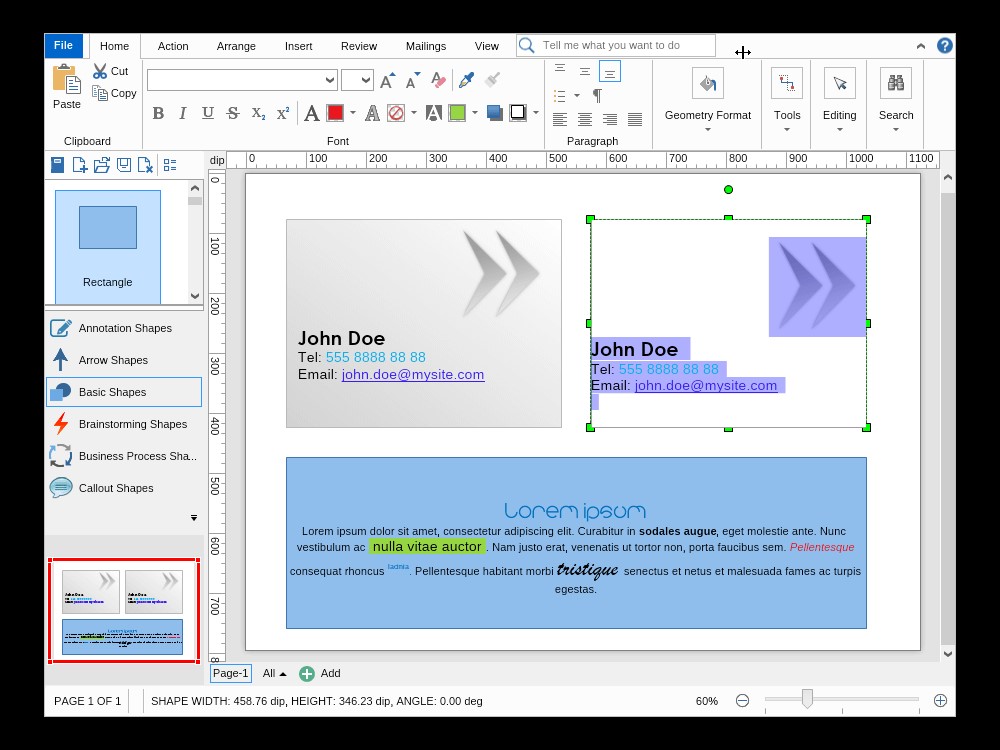Zoom in with the plus circle icon

940,701
